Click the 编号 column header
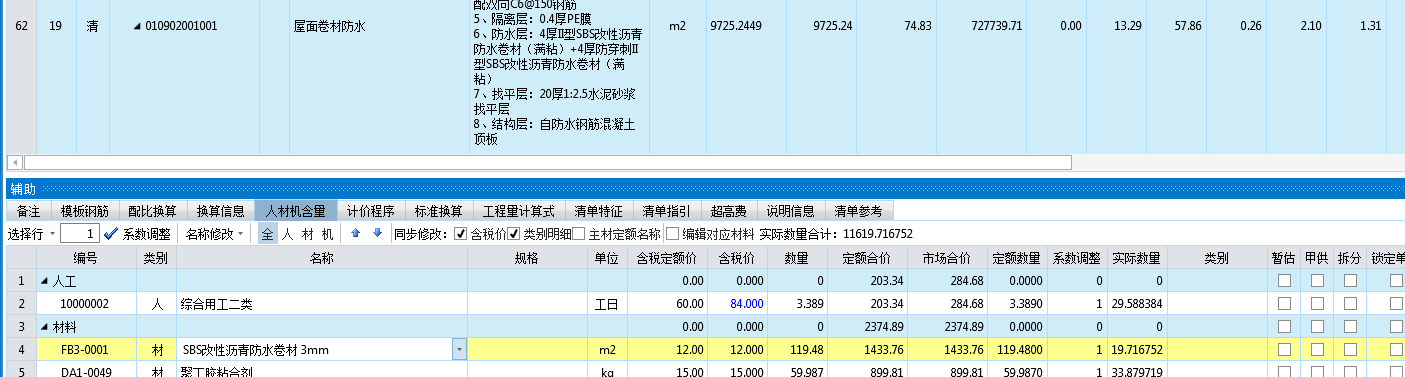This screenshot has height=377, width=1405. click(x=85, y=258)
